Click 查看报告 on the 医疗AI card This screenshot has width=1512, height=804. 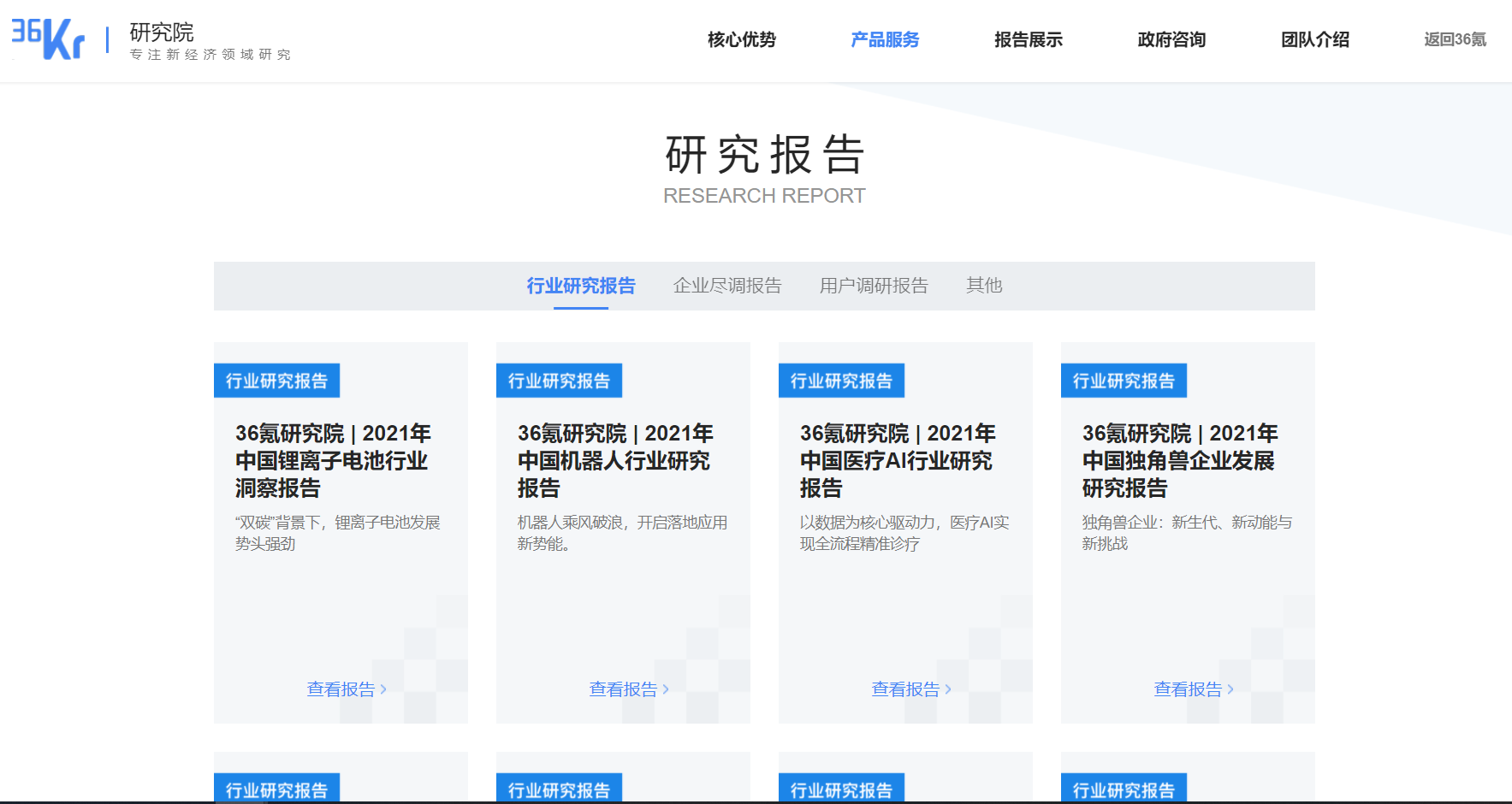click(x=911, y=689)
